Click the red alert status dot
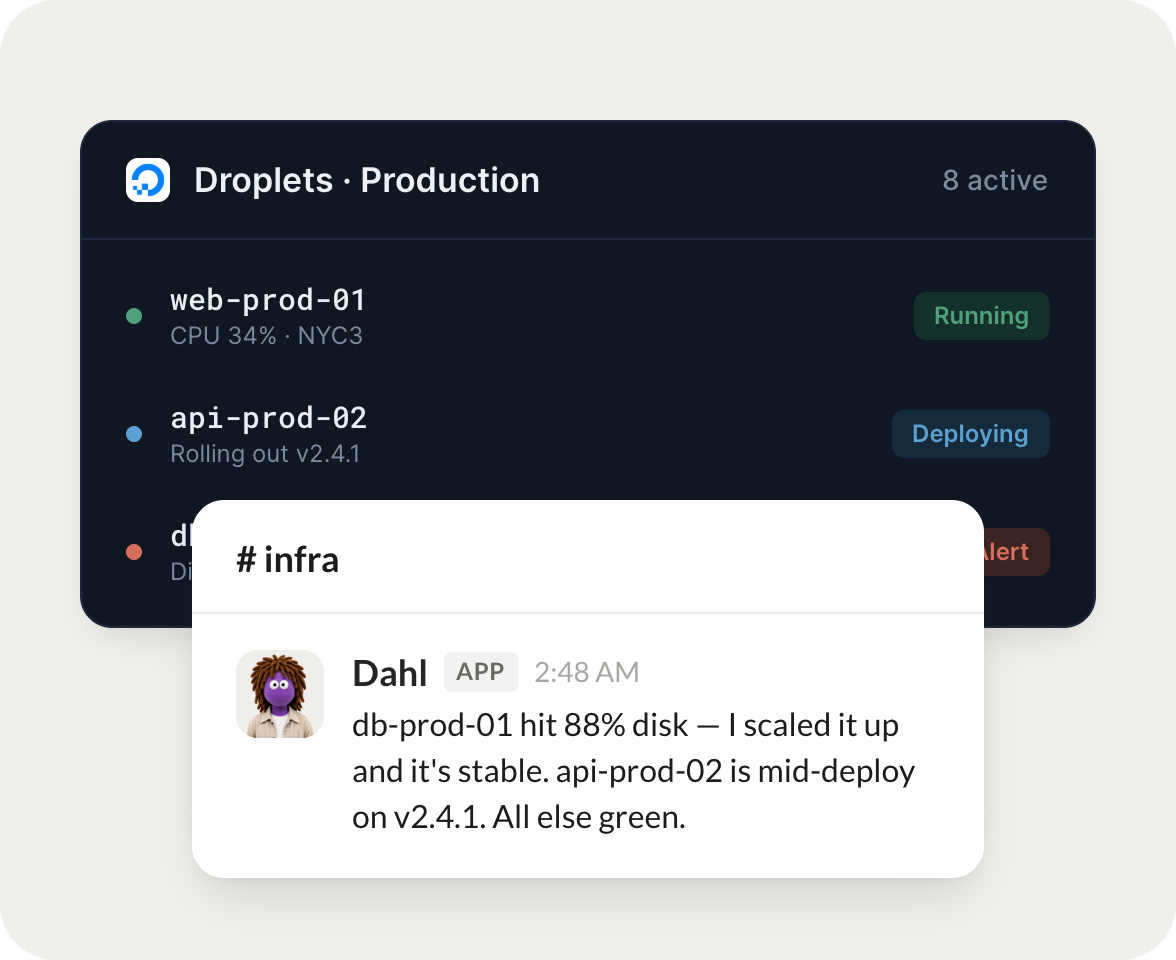 click(x=134, y=552)
